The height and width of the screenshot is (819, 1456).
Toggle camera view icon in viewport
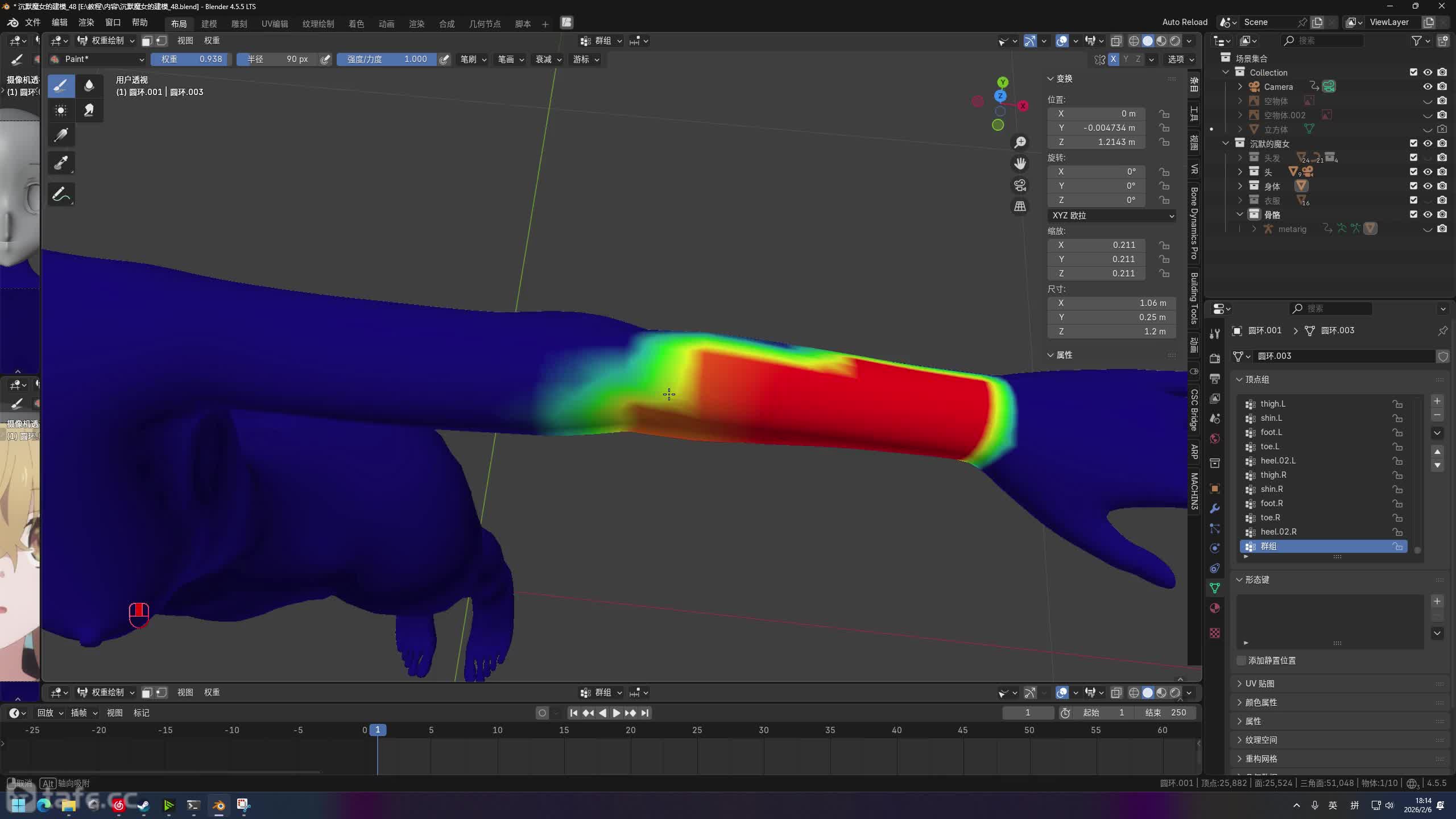(1020, 185)
